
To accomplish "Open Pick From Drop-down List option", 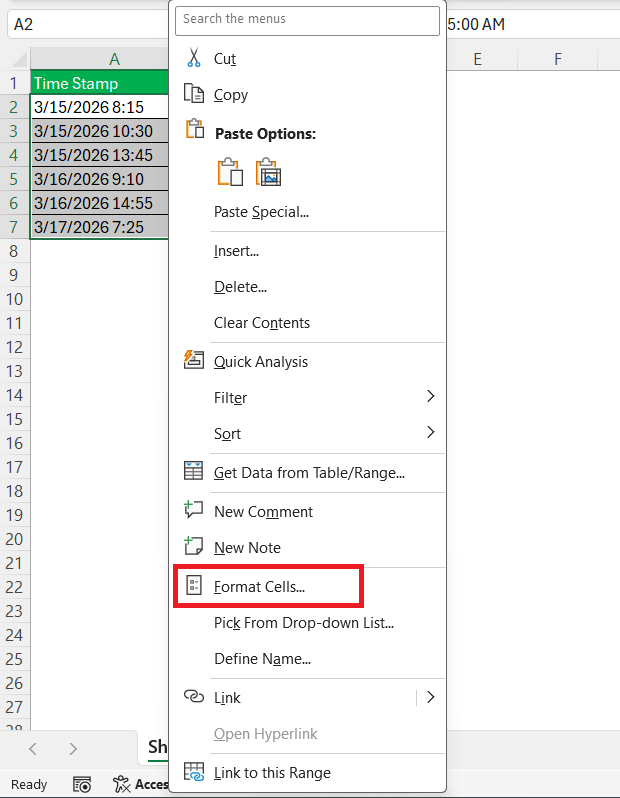I will tap(304, 623).
